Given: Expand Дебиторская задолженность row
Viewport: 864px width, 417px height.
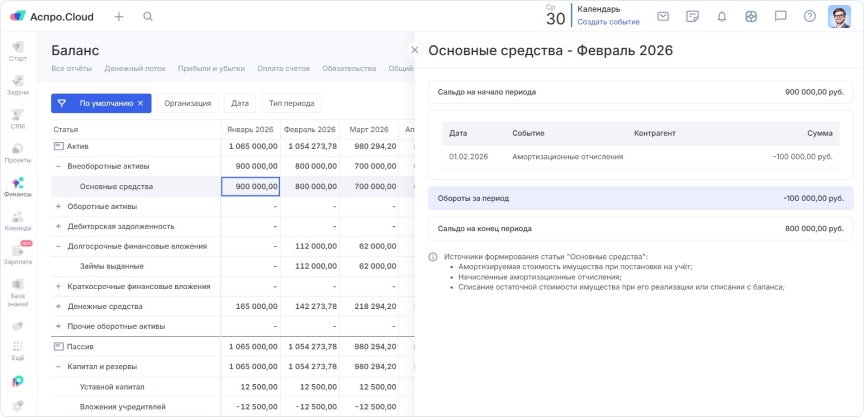Looking at the screenshot, I should coord(58,226).
